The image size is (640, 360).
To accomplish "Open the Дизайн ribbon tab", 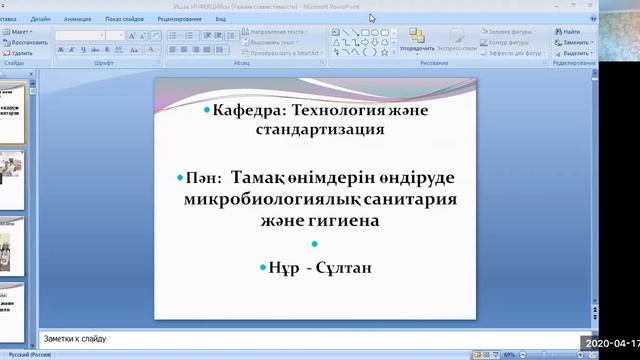I will 40,19.
